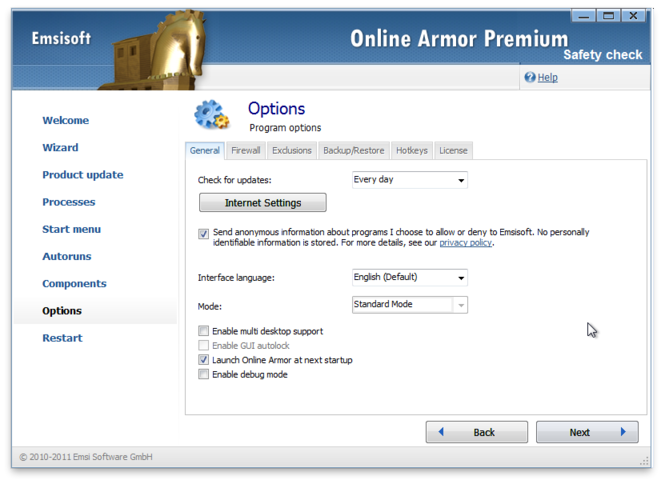Select Start menu in sidebar

[x=71, y=229]
